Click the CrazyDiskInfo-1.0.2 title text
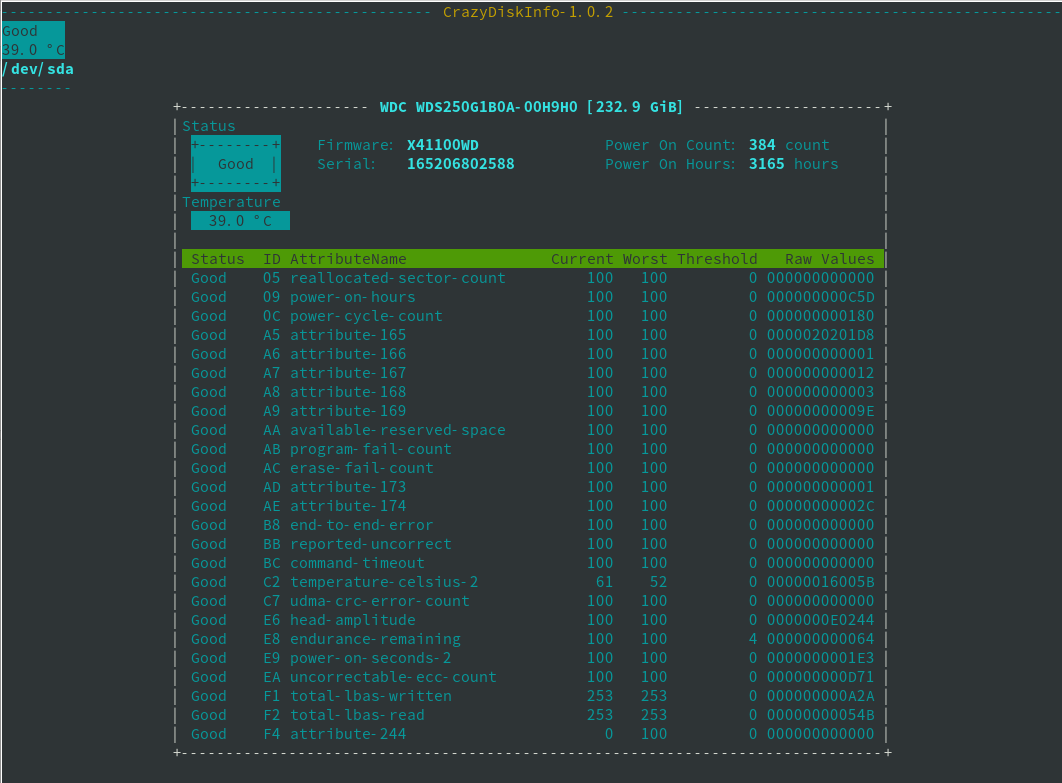 coord(528,12)
